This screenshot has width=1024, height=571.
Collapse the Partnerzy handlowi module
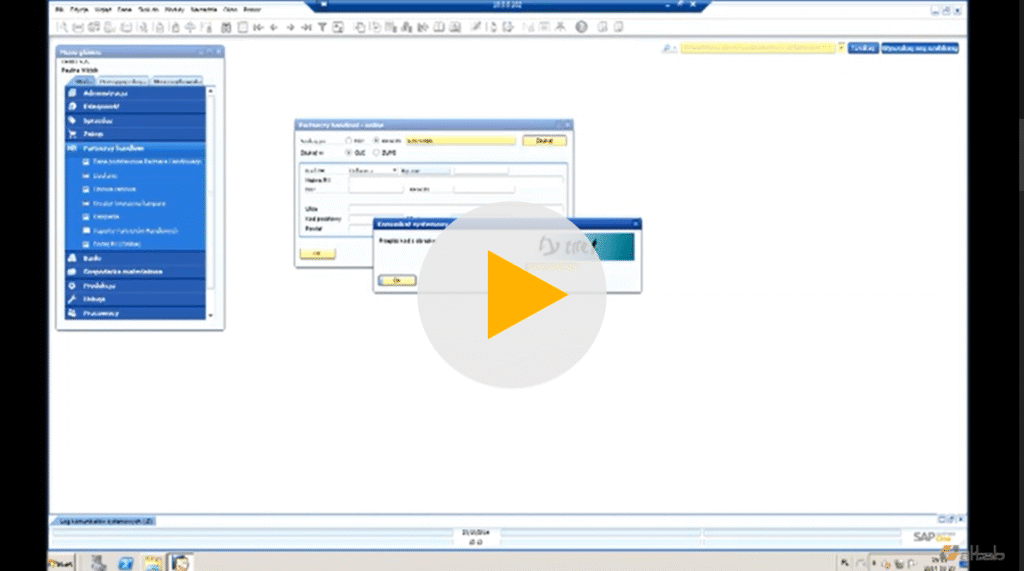coord(135,148)
